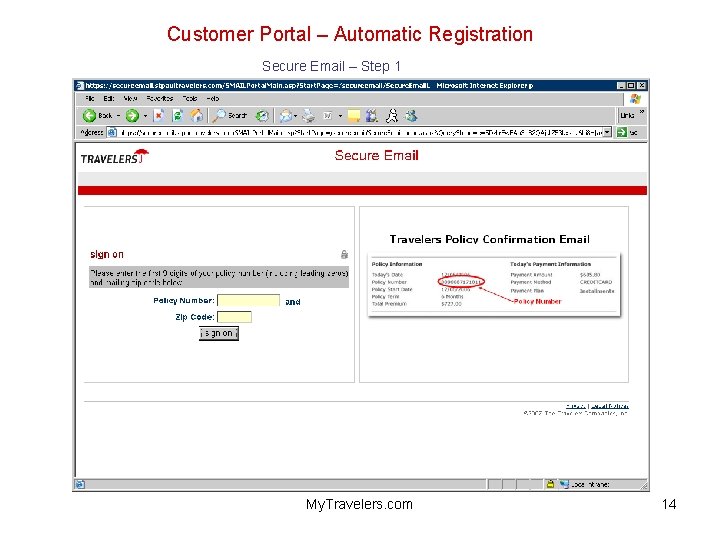This screenshot has height=540, width=720.
Task: Click the sign on section heading
Action: (107, 254)
